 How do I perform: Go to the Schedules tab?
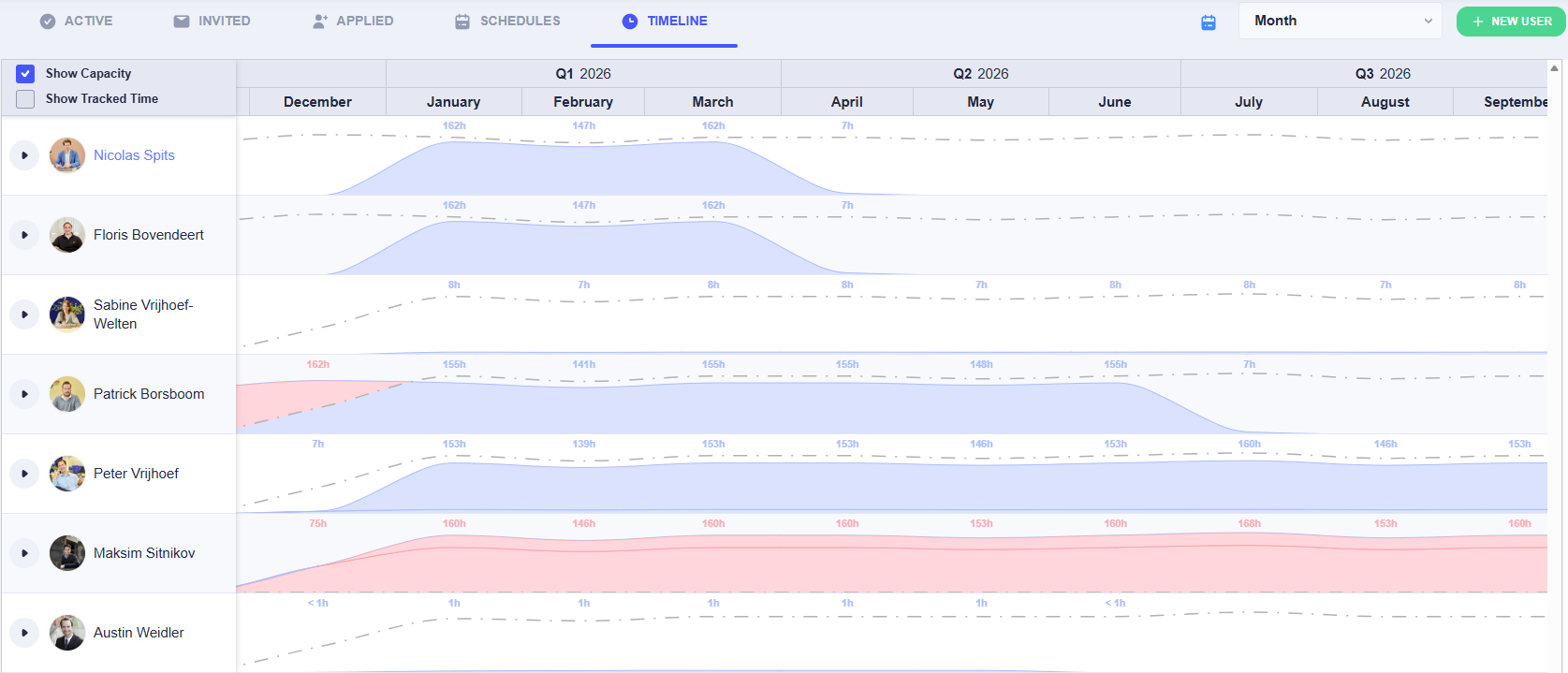[507, 21]
